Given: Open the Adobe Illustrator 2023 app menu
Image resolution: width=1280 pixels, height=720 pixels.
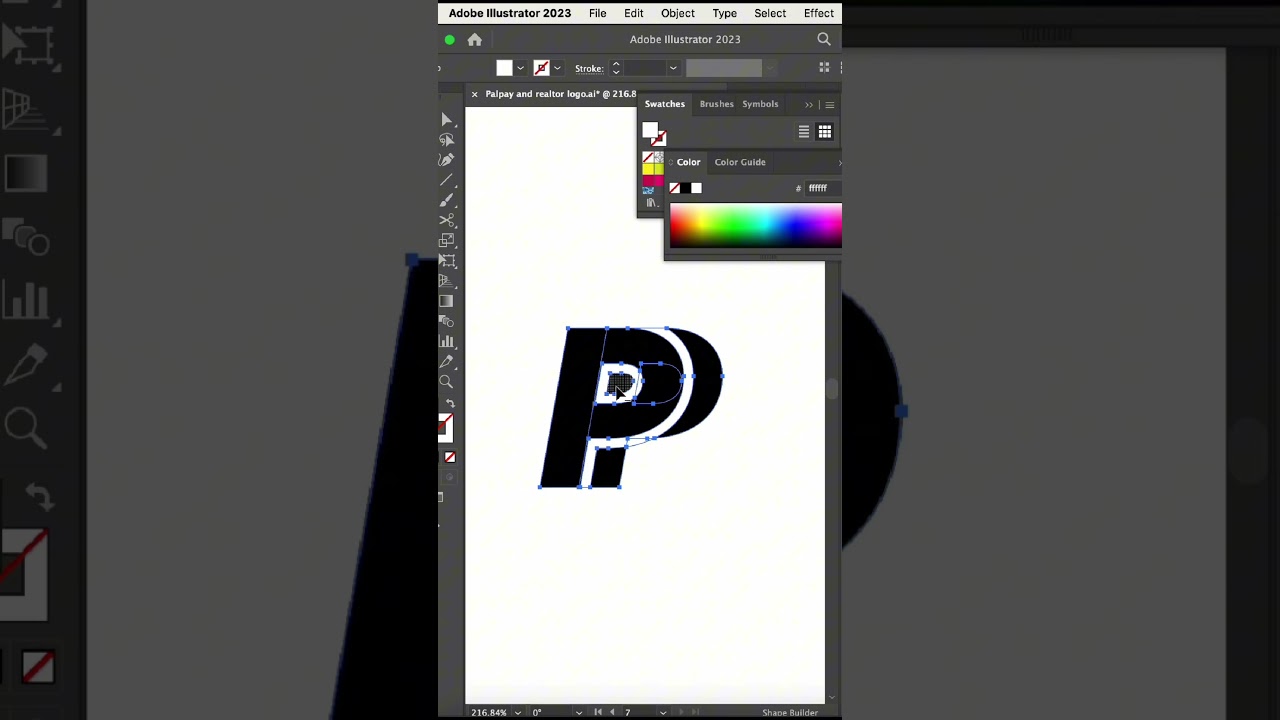Looking at the screenshot, I should click(510, 13).
